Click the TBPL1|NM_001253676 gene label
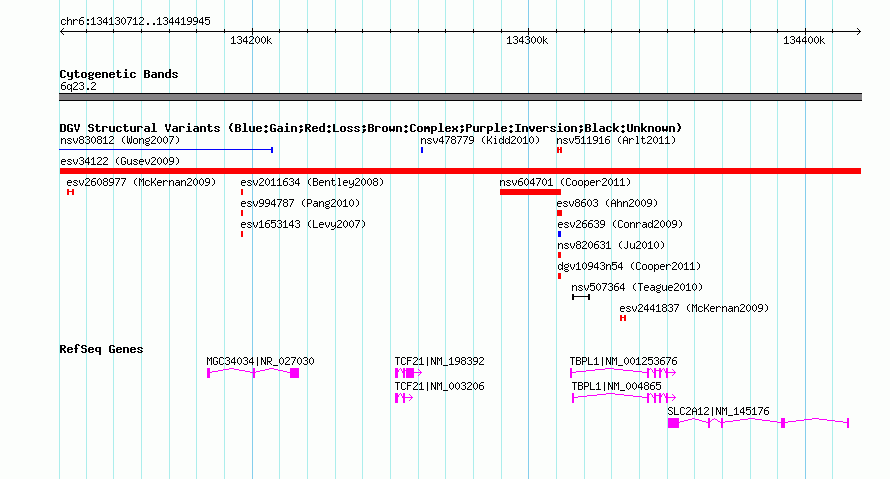The width and height of the screenshot is (890, 479). (623, 361)
